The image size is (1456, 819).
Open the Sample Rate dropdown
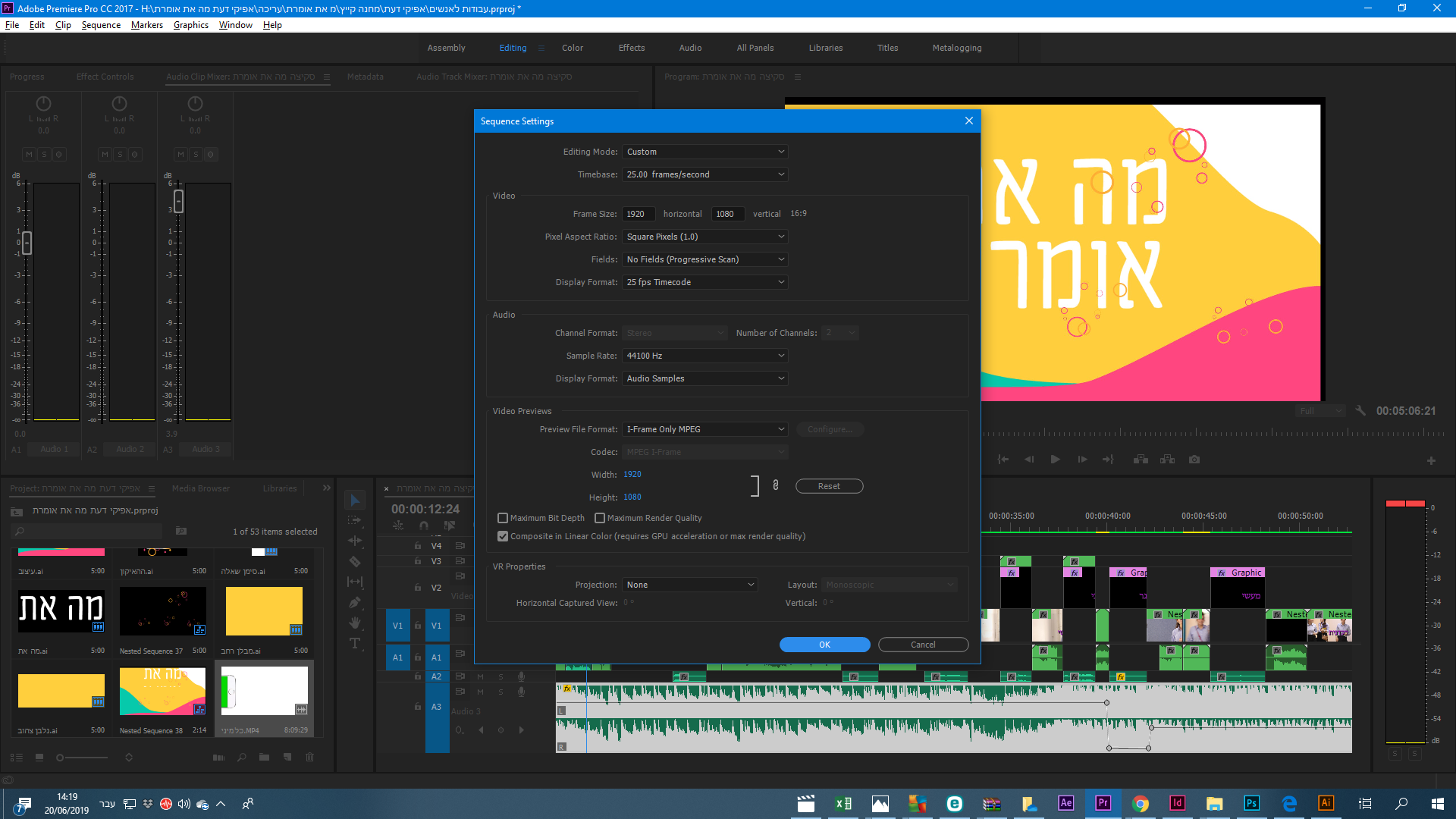(x=704, y=356)
